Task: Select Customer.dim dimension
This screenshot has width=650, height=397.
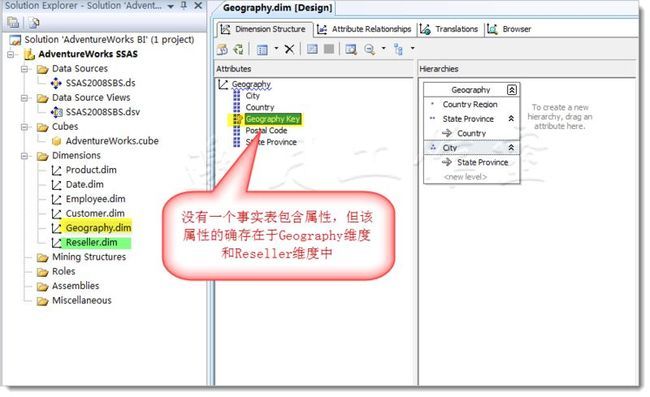Action: pos(95,213)
